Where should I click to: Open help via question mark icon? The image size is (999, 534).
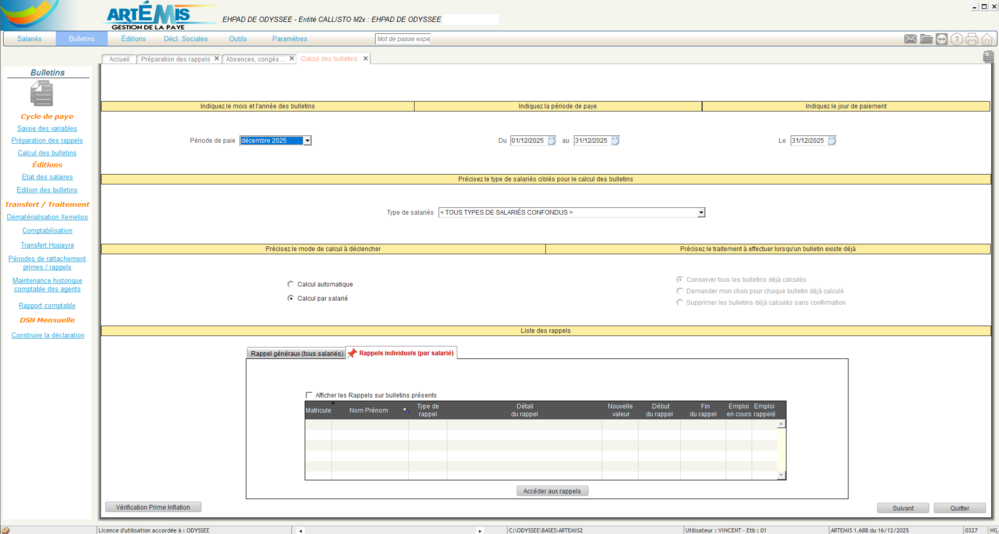tap(956, 39)
